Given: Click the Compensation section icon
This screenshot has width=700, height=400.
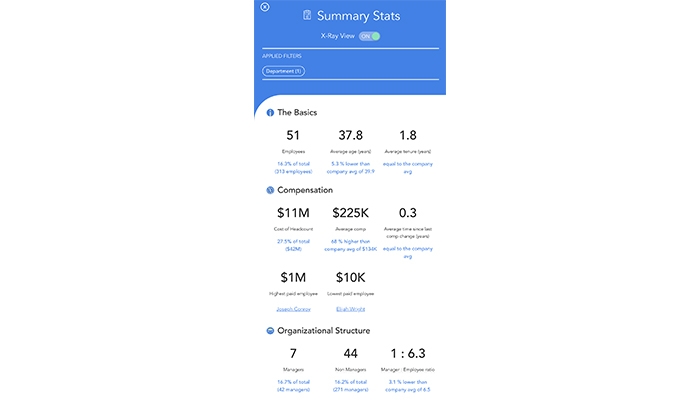Looking at the screenshot, I should click(x=270, y=189).
